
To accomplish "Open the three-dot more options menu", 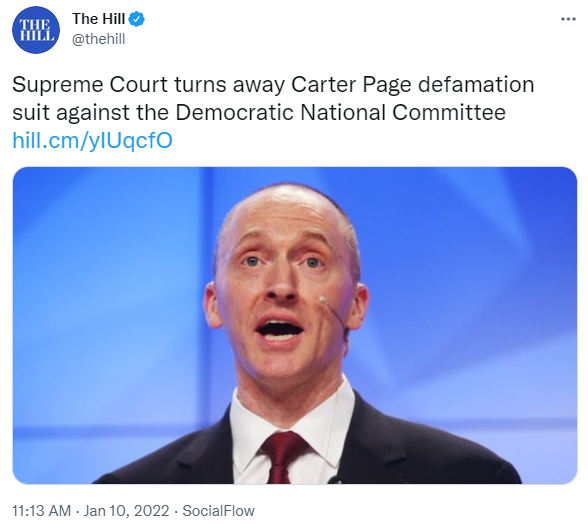I will [x=568, y=19].
